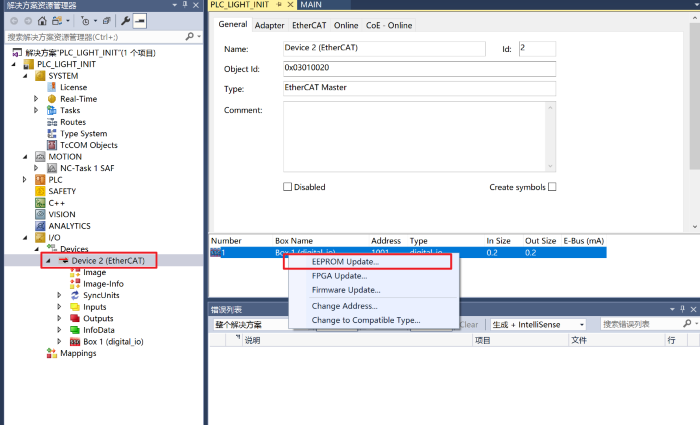The image size is (700, 425).
Task: Open Properties with the wrench icon
Action: pyautogui.click(x=126, y=20)
